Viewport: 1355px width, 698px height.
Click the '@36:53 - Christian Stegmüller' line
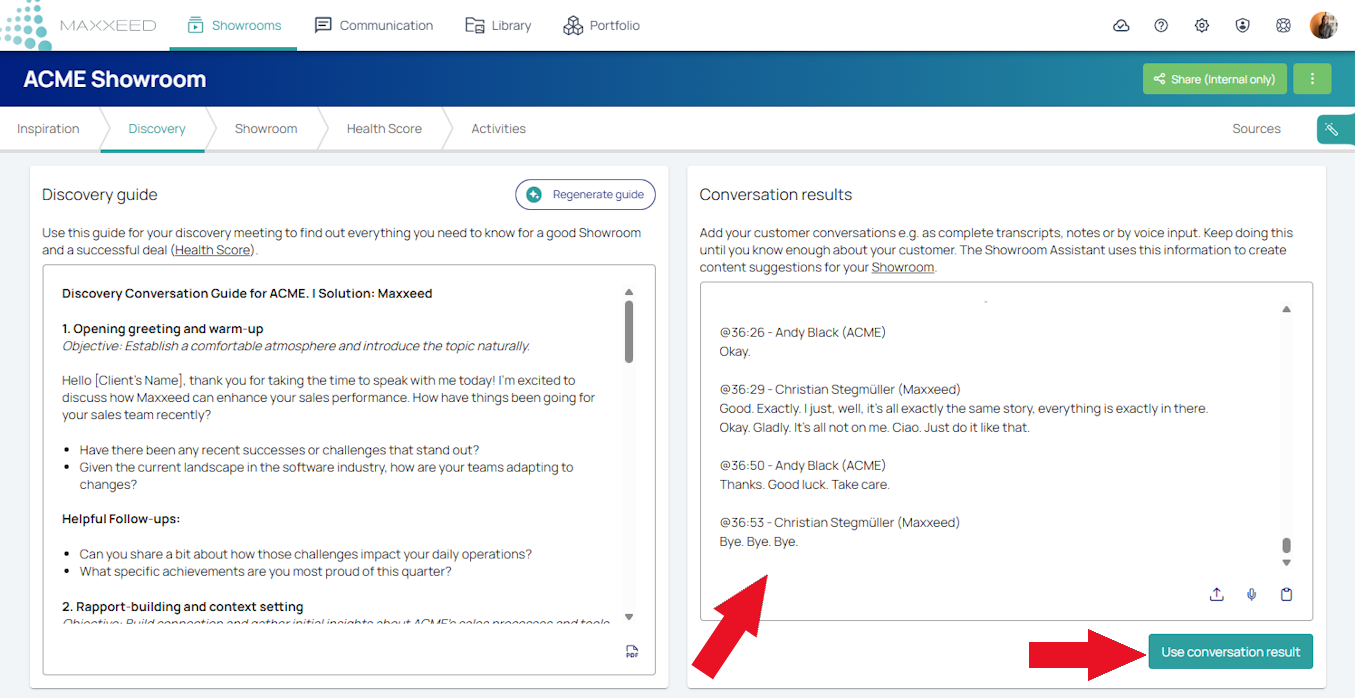tap(840, 522)
